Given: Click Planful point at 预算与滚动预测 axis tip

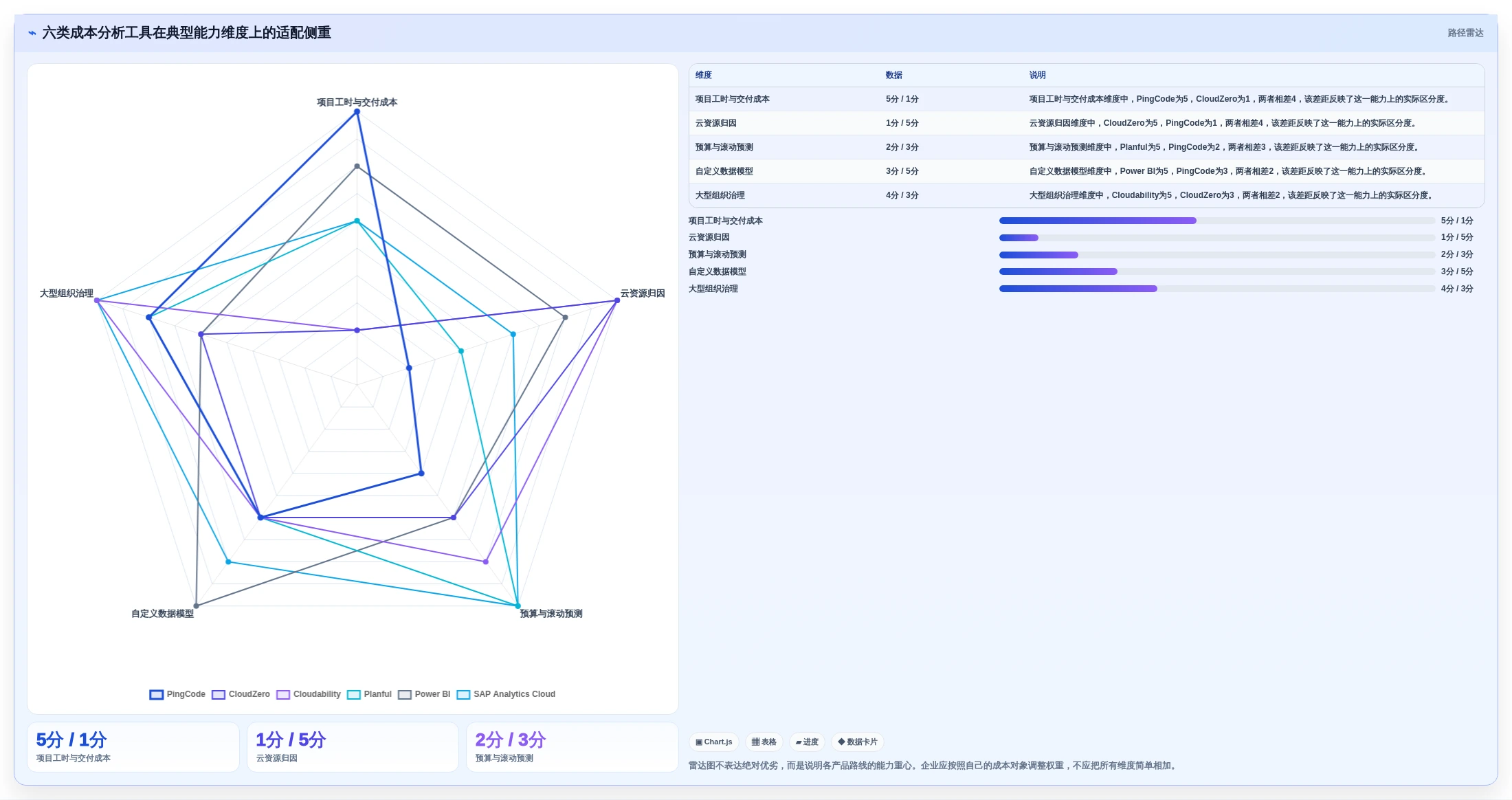Looking at the screenshot, I should point(518,606).
